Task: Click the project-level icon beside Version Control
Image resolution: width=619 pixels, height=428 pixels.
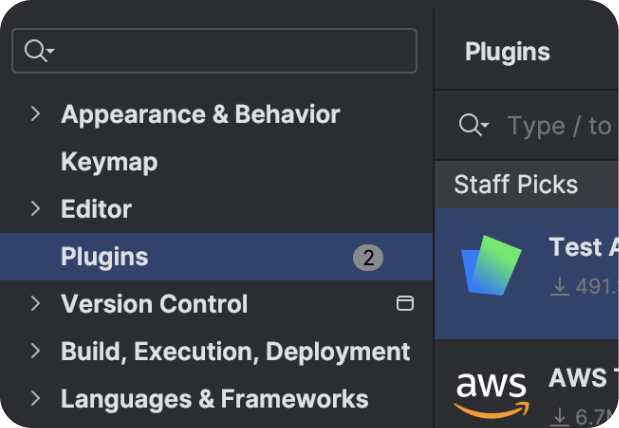Action: [405, 303]
